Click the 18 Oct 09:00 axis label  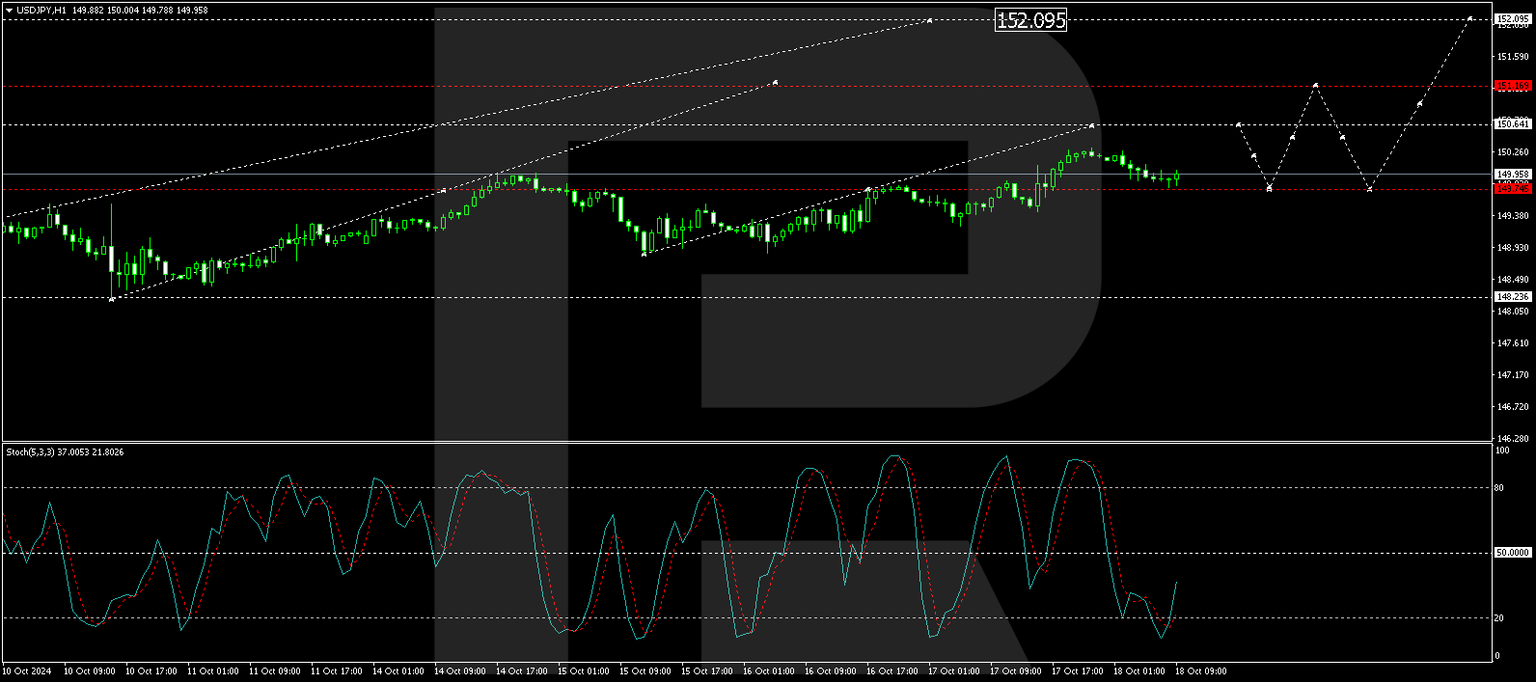1200,672
